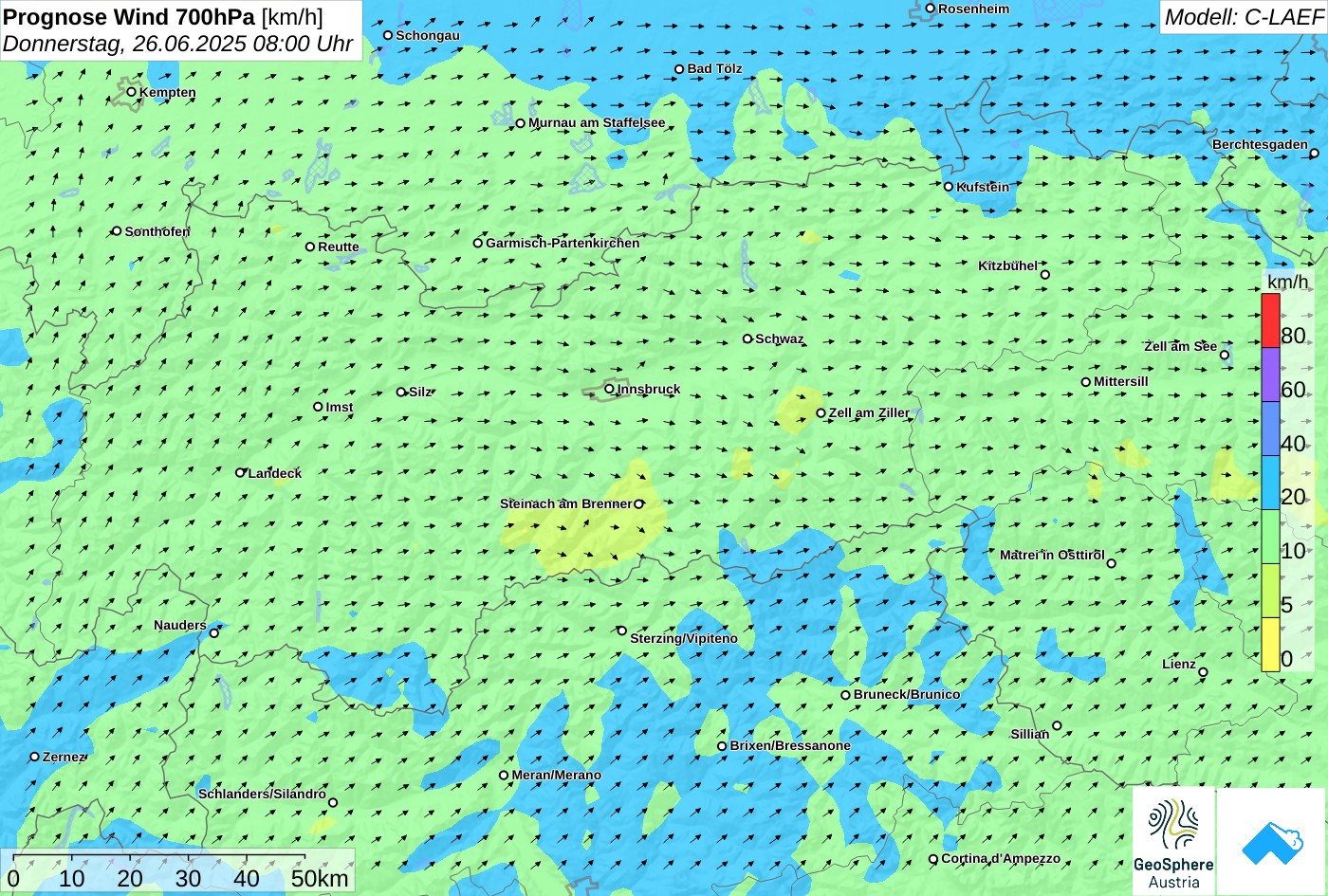Click the Sillian location marker
1328x896 pixels.
(1056, 726)
